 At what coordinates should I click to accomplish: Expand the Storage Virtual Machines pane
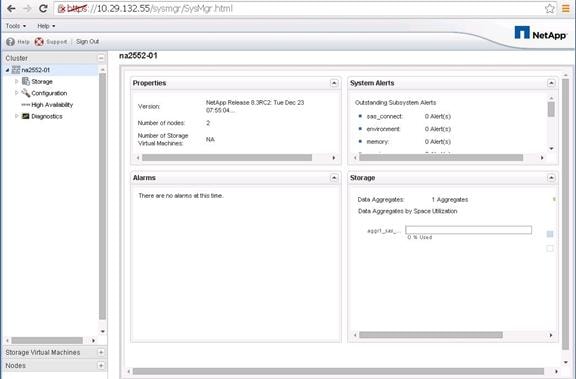point(101,352)
